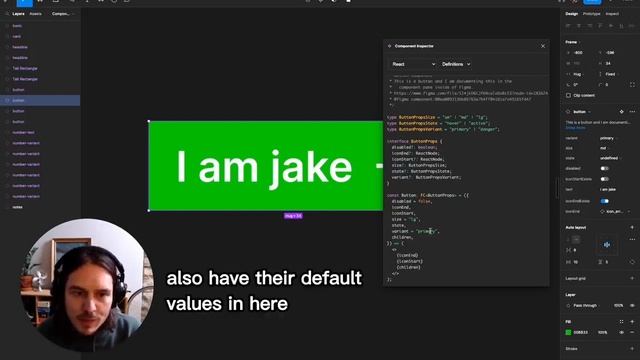This screenshot has width=640, height=360.
Task: Set auto layout direction to horizontal
Action: point(576,240)
